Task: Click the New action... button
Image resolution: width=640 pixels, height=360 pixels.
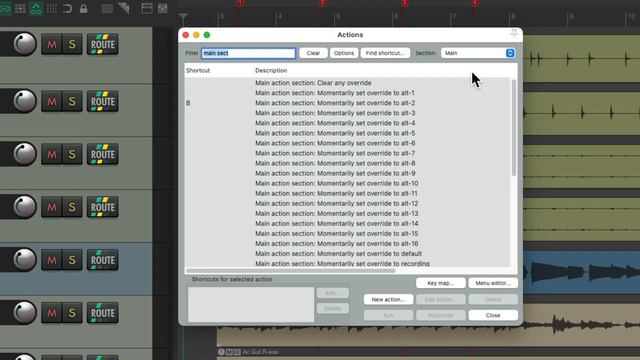Action: point(388,299)
